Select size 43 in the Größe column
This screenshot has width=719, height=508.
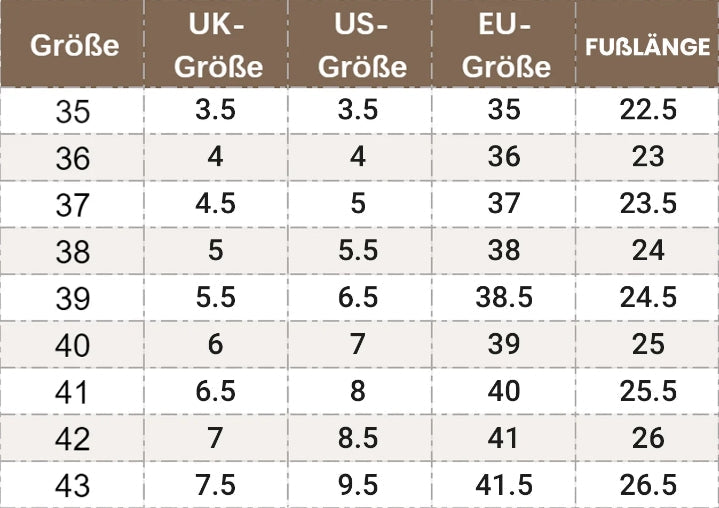(72, 486)
